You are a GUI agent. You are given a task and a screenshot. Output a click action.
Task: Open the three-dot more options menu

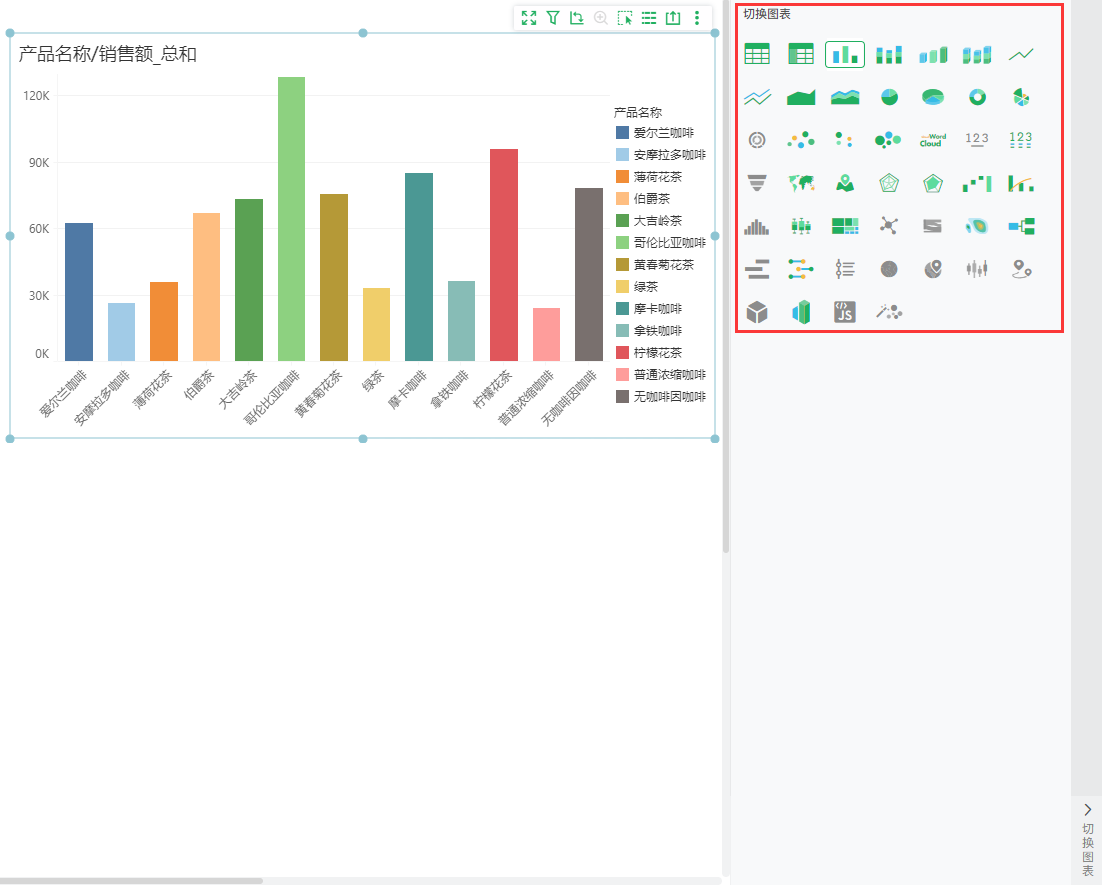point(697,18)
